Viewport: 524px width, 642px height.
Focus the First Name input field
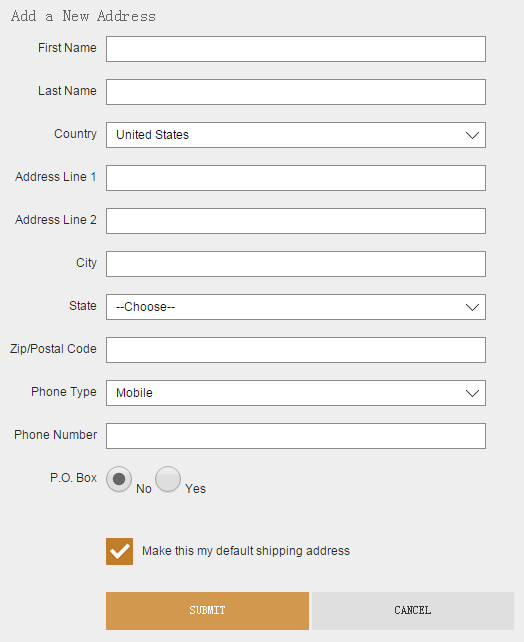coord(296,49)
